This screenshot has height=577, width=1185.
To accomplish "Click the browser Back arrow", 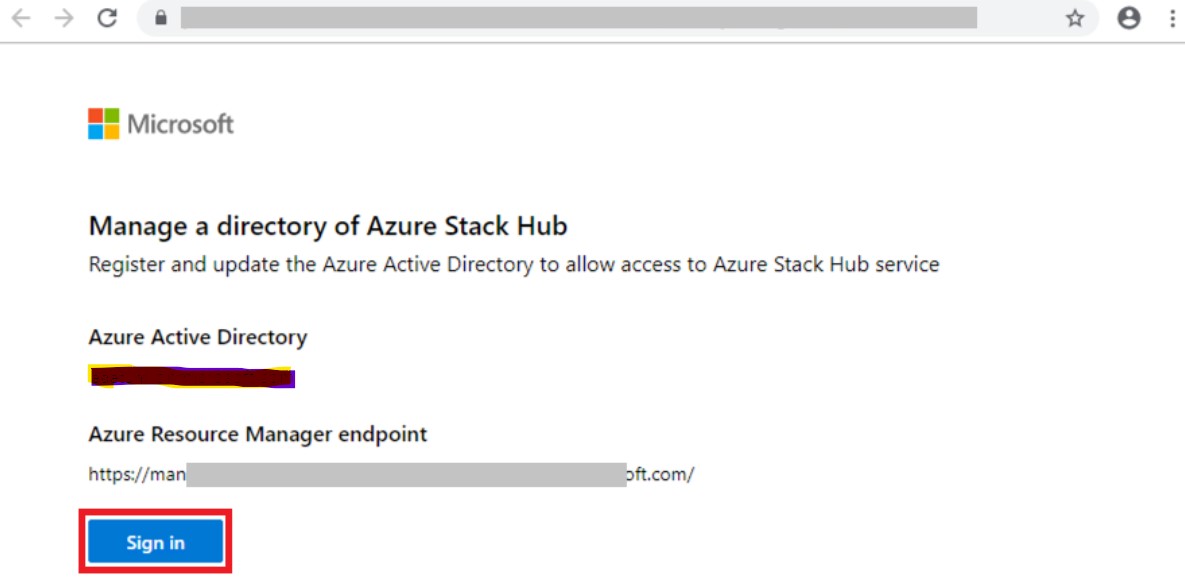I will (x=20, y=18).
